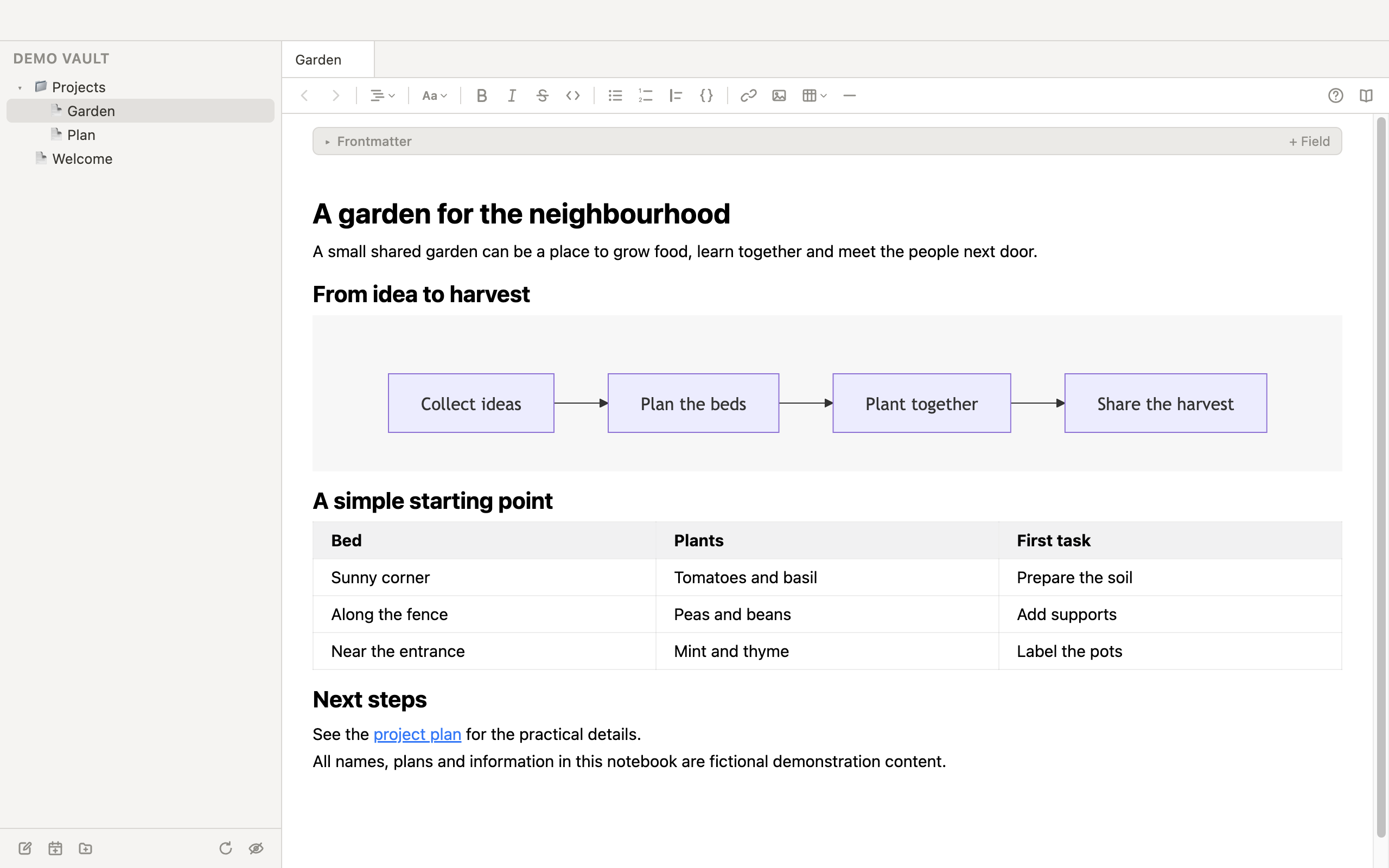Go back with the left arrow
This screenshot has width=1389, height=868.
click(305, 95)
